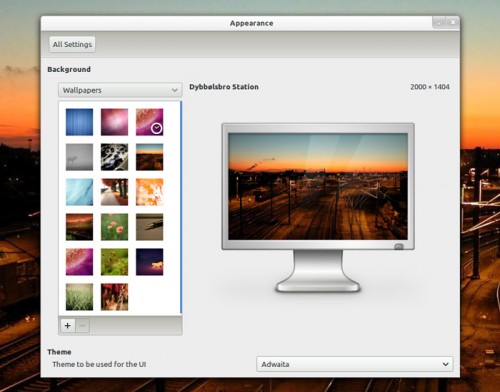This screenshot has width=500, height=392.
Task: Select the orange leaves wallpaper thumbnail
Action: point(149,192)
